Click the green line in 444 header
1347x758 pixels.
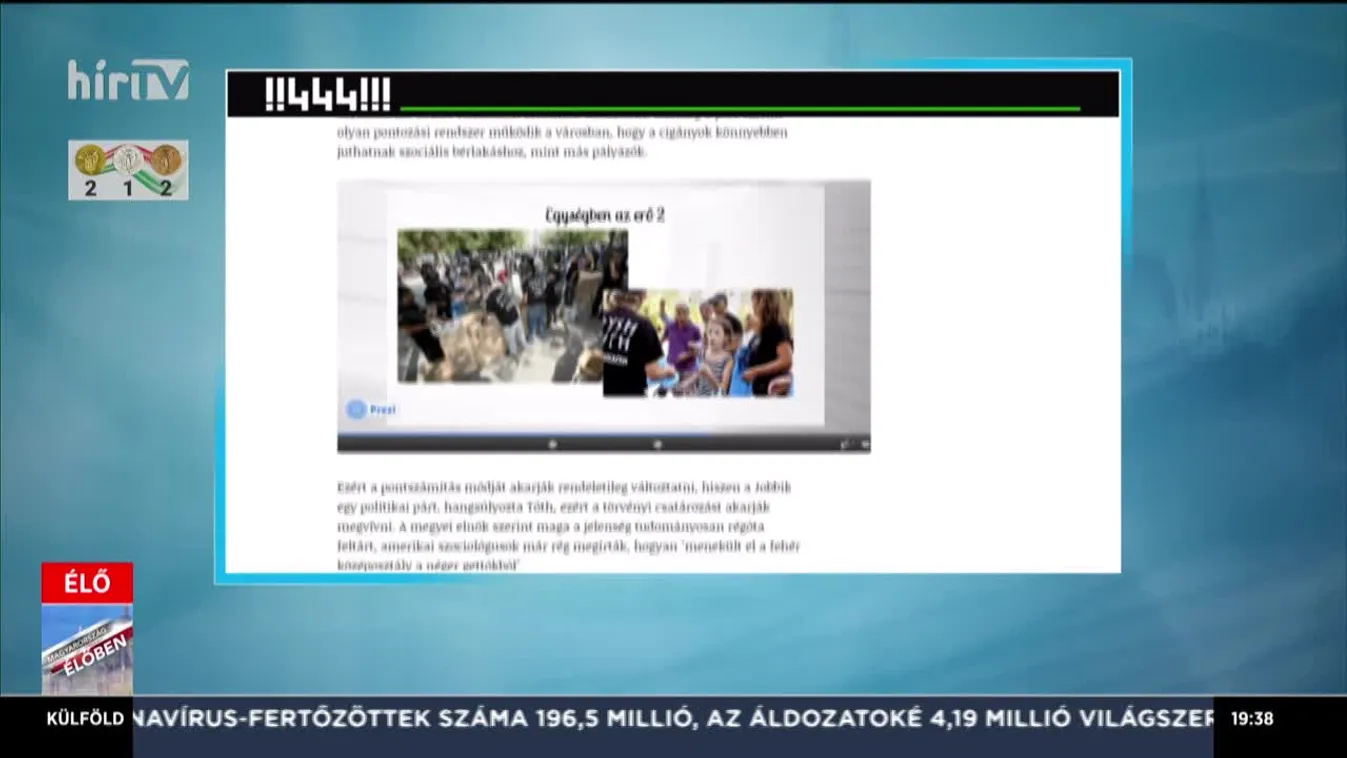click(x=740, y=108)
